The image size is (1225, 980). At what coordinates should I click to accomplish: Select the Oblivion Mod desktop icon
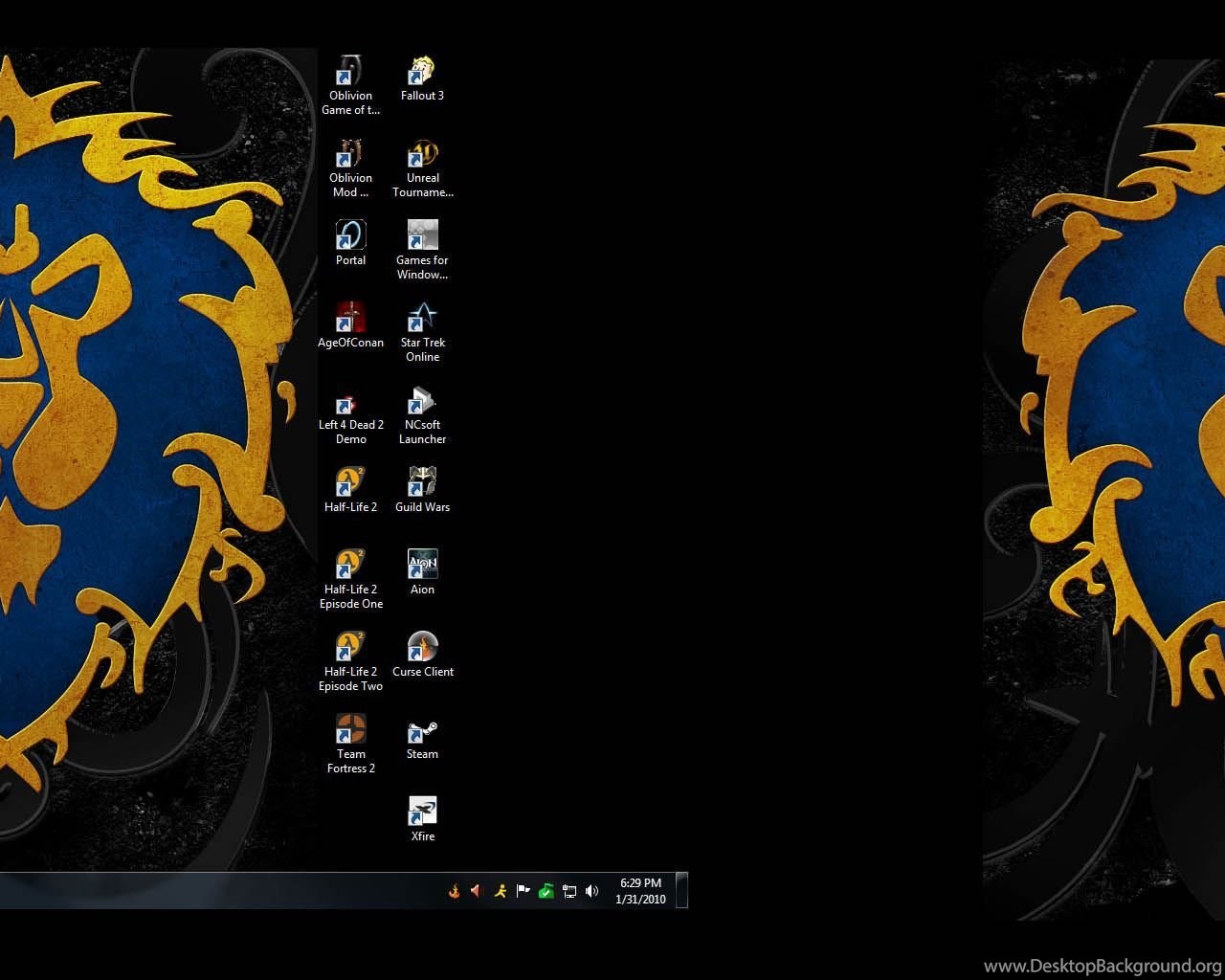pos(350,168)
